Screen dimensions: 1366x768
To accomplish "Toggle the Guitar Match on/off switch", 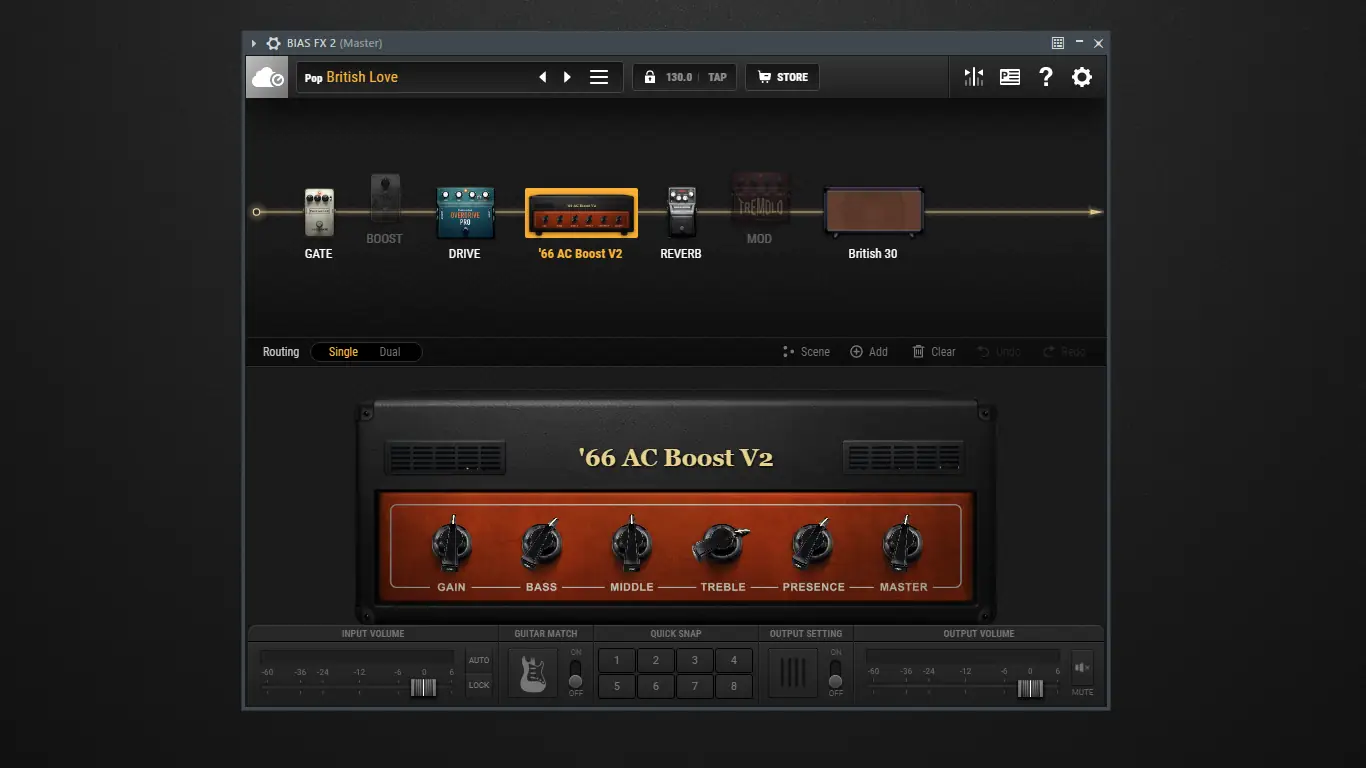I will [575, 672].
